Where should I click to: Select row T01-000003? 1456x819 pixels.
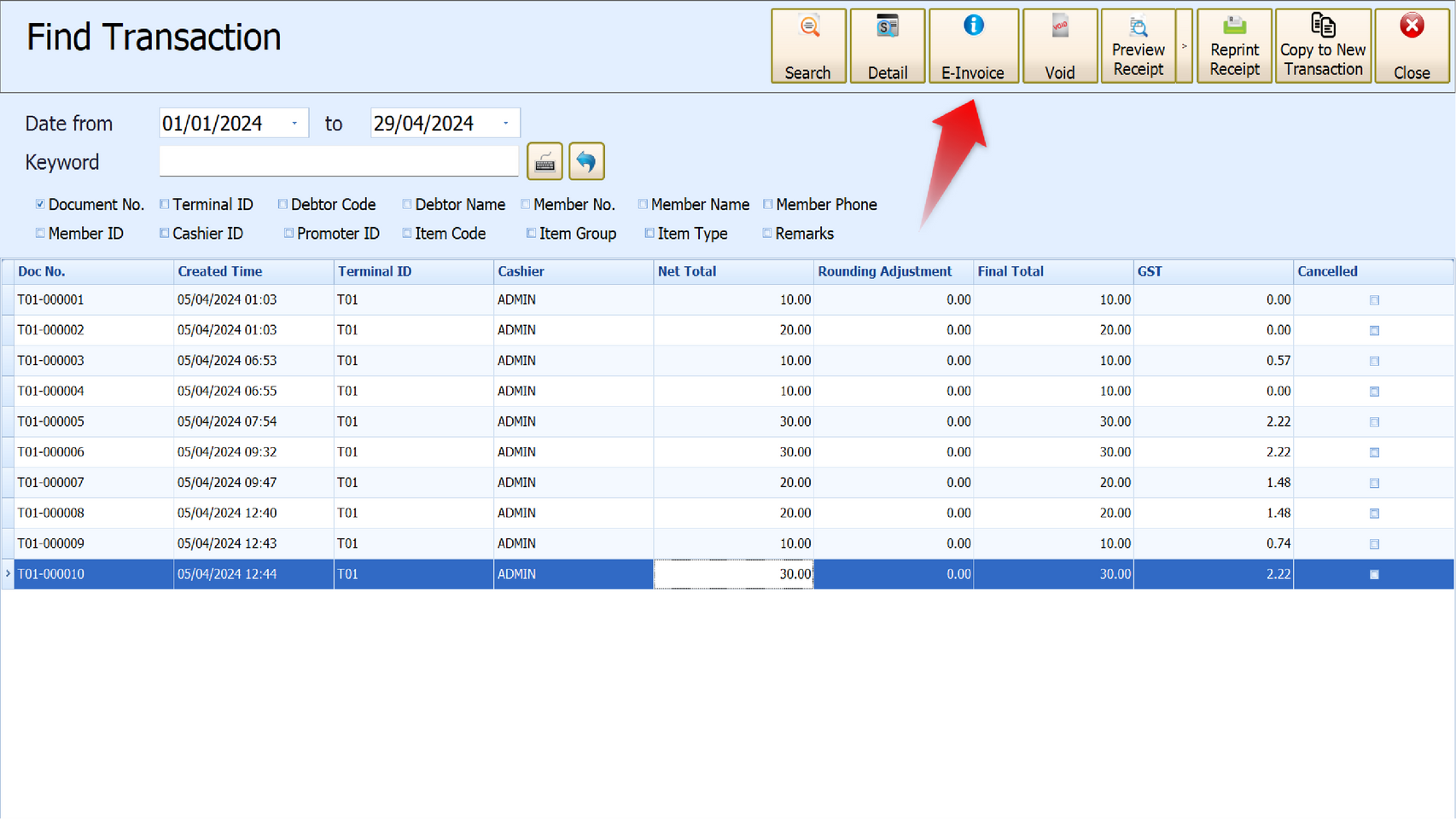727,361
